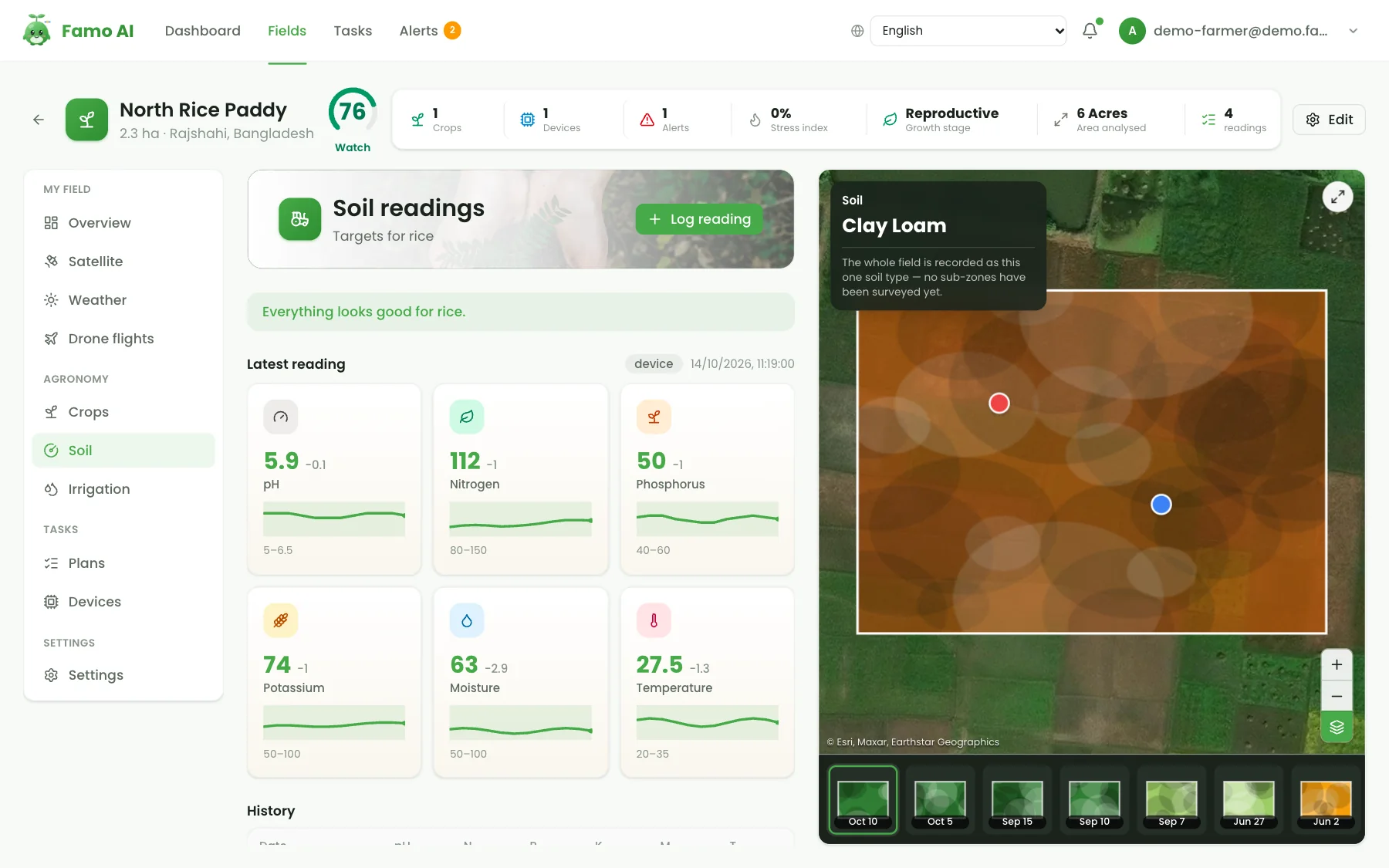Viewport: 1389px width, 868px height.
Task: Open the notifications bell
Action: coord(1090,31)
